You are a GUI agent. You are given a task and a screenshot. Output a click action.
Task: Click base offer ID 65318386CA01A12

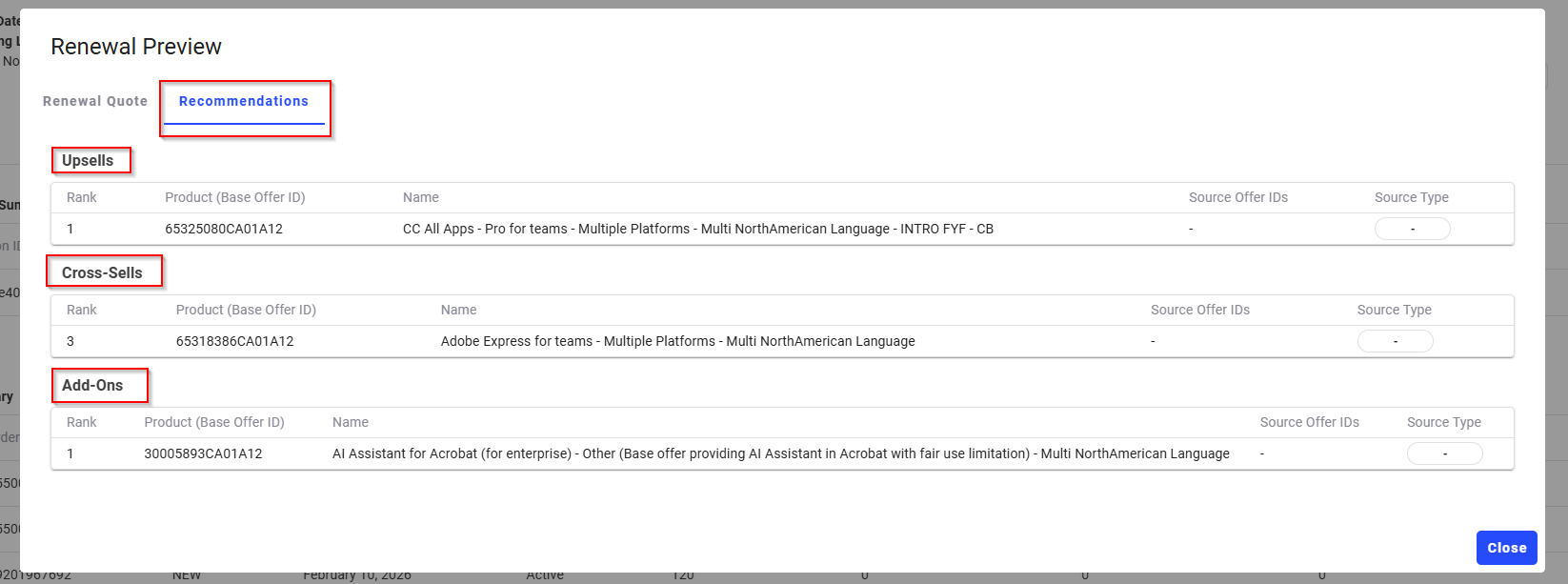point(234,341)
